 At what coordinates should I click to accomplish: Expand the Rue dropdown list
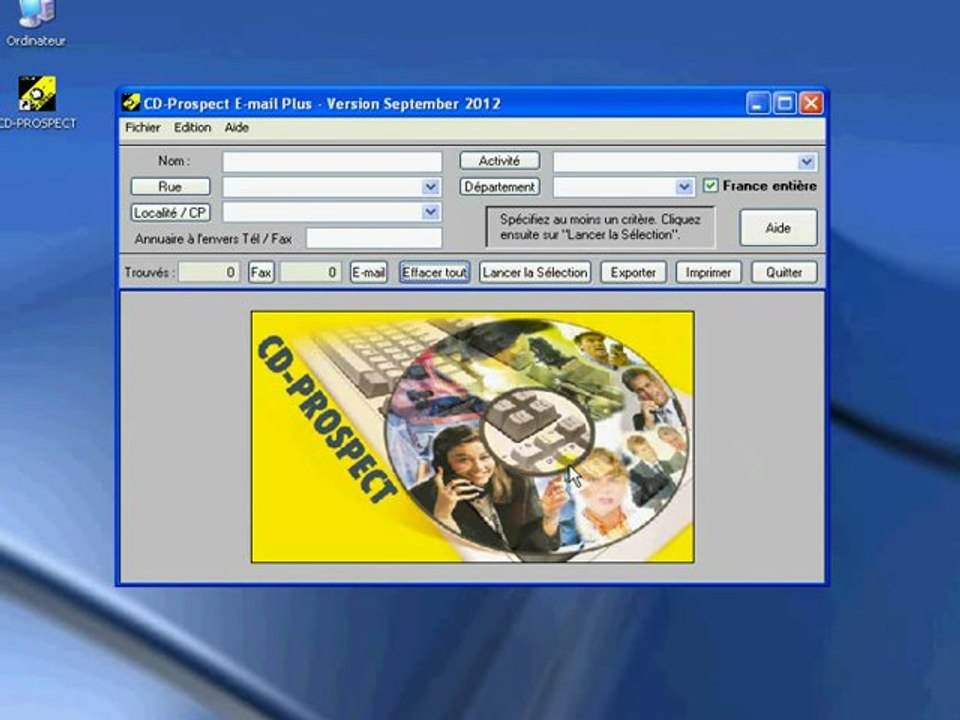click(x=430, y=187)
